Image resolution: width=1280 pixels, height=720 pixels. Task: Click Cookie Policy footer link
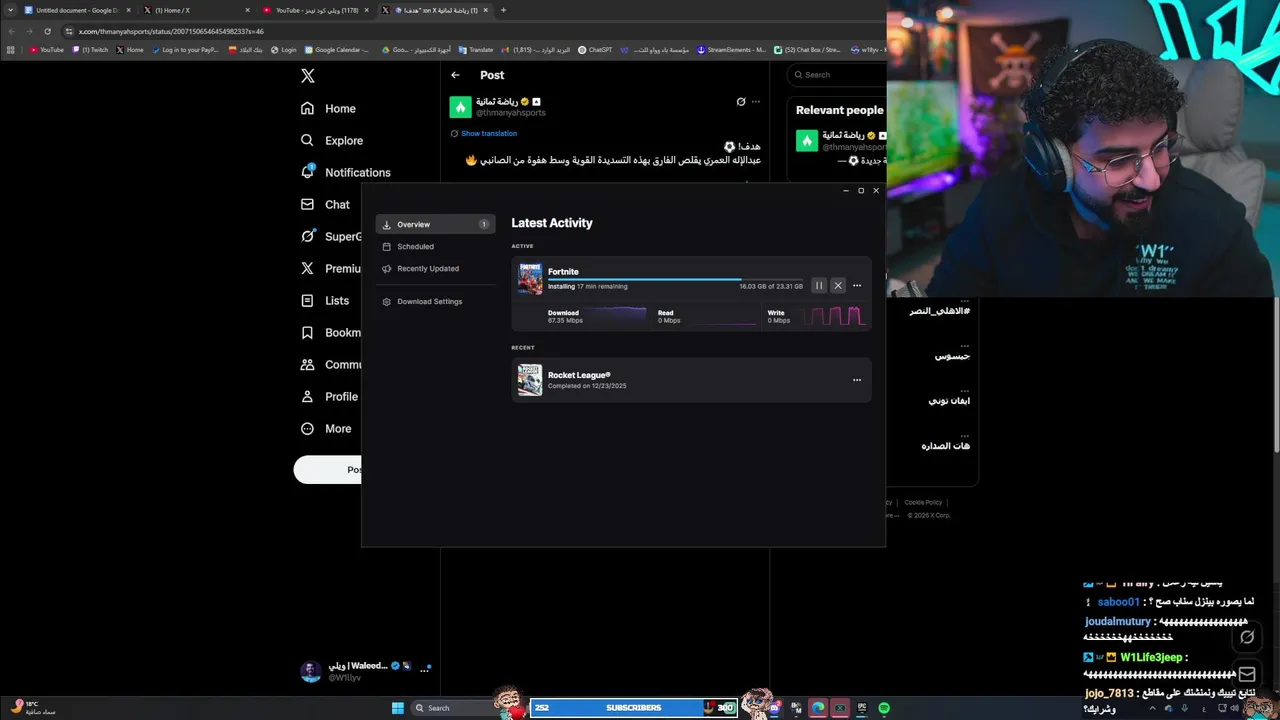pyautogui.click(x=923, y=502)
